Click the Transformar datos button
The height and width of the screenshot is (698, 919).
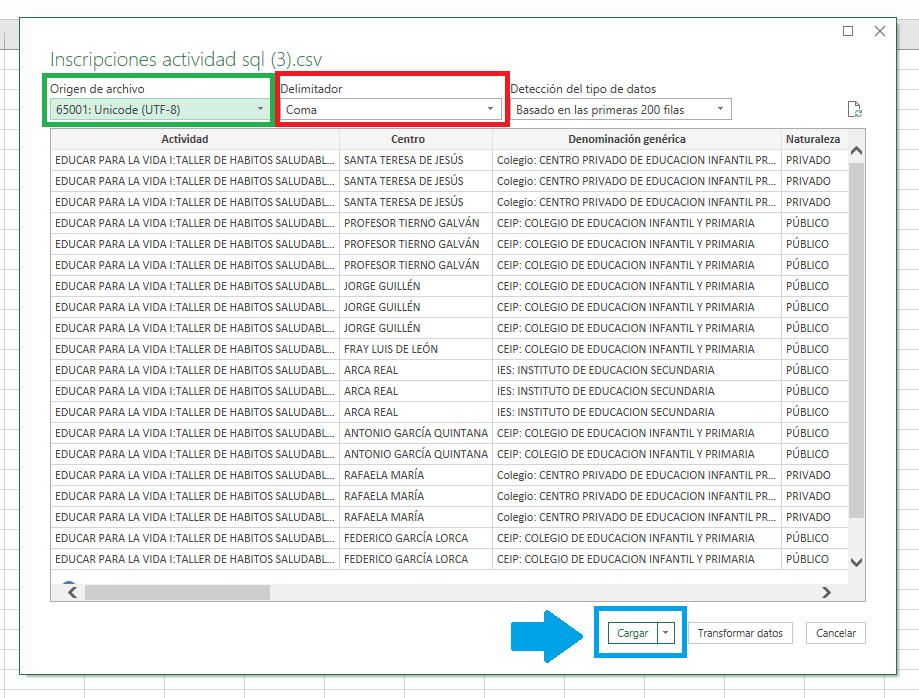pyautogui.click(x=740, y=633)
